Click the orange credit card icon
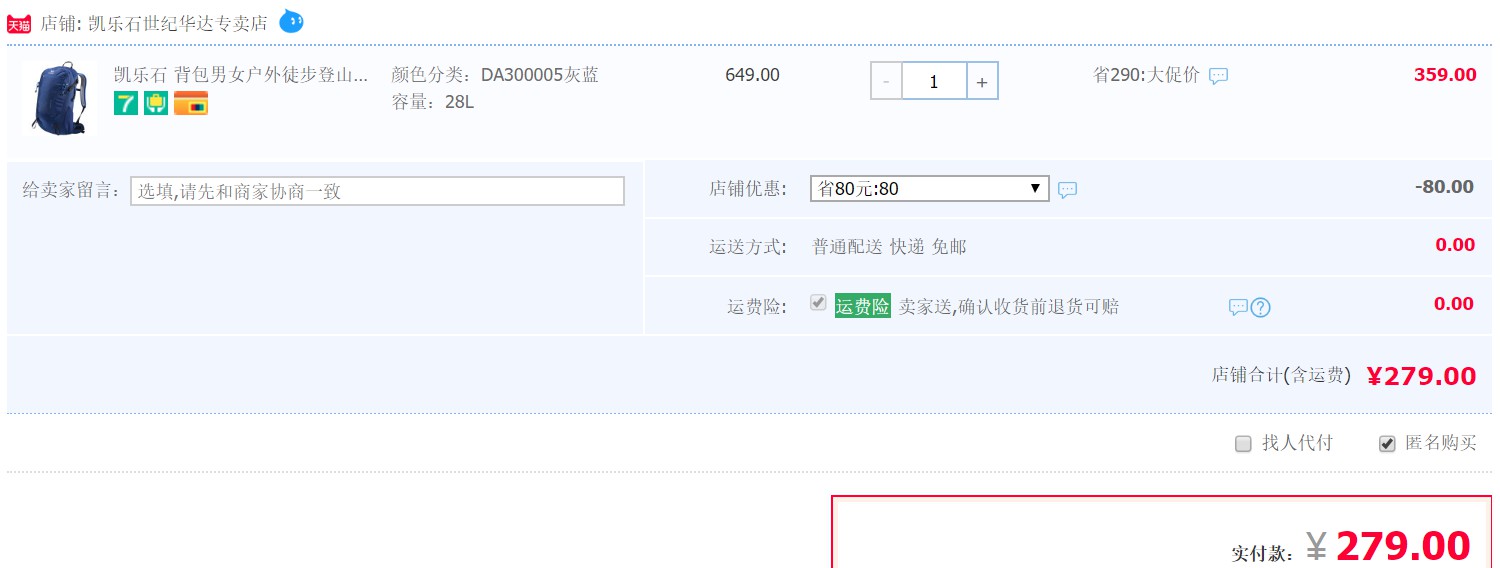The height and width of the screenshot is (568, 1500). [x=191, y=103]
